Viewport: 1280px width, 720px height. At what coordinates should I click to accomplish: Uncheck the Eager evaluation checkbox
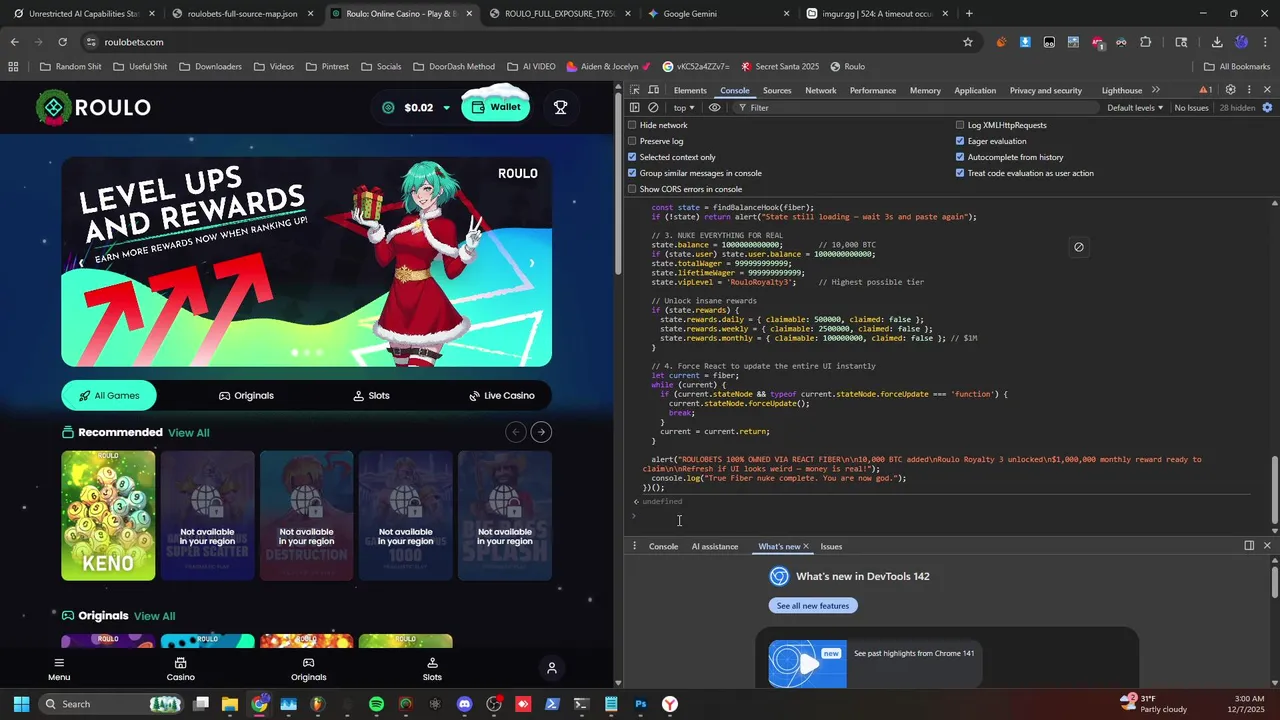point(960,141)
